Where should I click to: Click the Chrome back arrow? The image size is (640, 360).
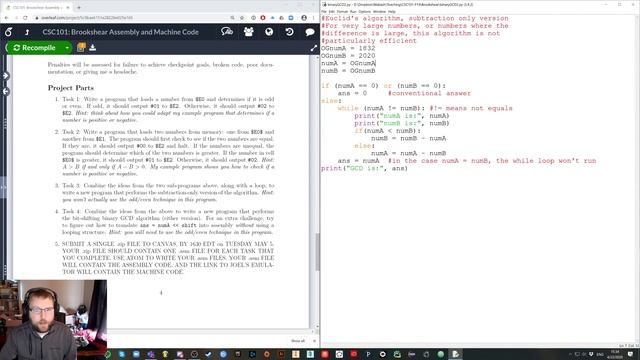6,18
